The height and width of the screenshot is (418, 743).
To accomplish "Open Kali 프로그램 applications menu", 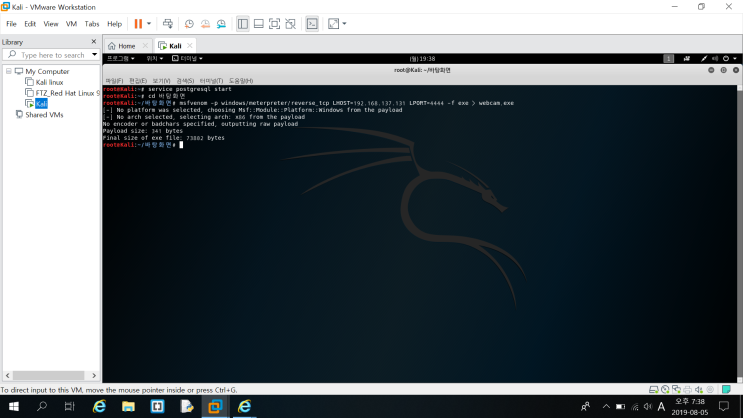I will coord(120,58).
